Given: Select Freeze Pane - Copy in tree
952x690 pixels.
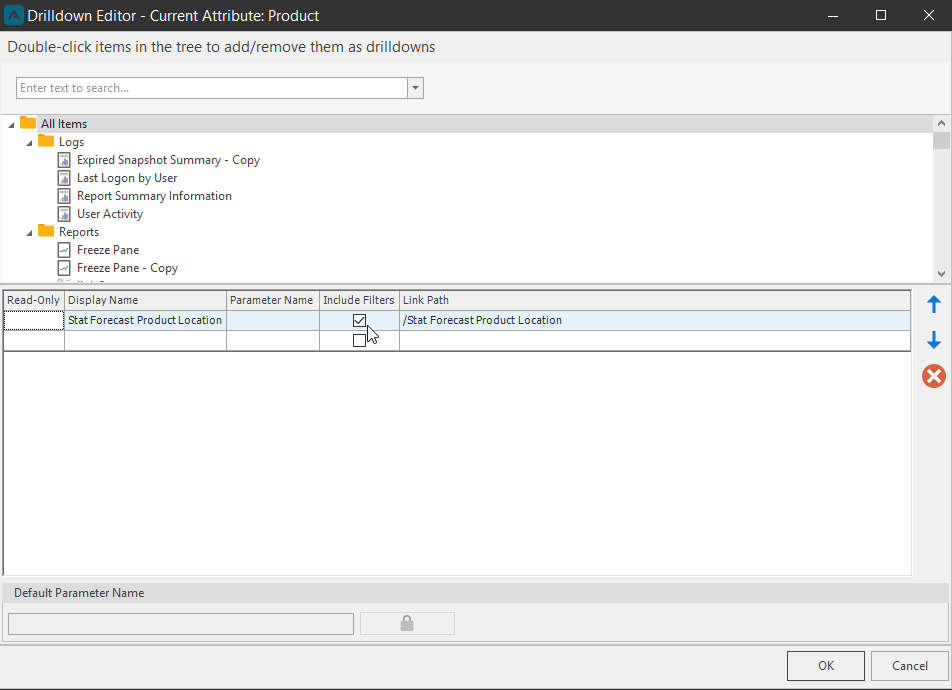Looking at the screenshot, I should tap(128, 268).
